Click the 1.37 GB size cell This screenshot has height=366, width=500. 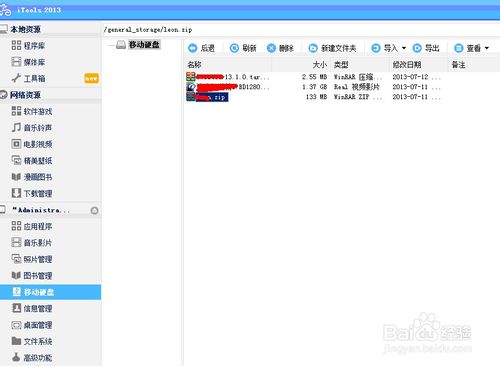pyautogui.click(x=314, y=87)
